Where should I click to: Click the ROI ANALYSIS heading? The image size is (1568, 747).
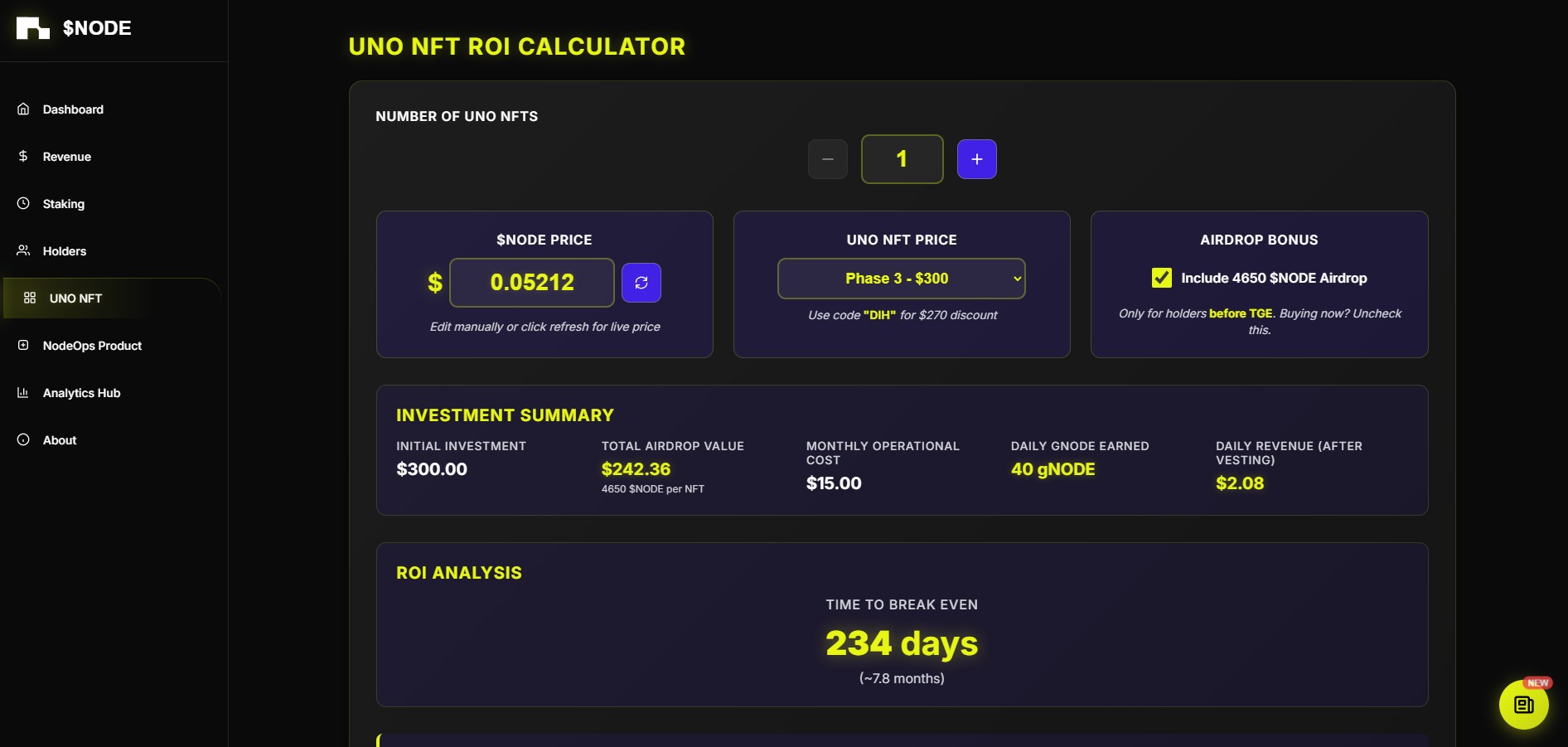pyautogui.click(x=459, y=573)
